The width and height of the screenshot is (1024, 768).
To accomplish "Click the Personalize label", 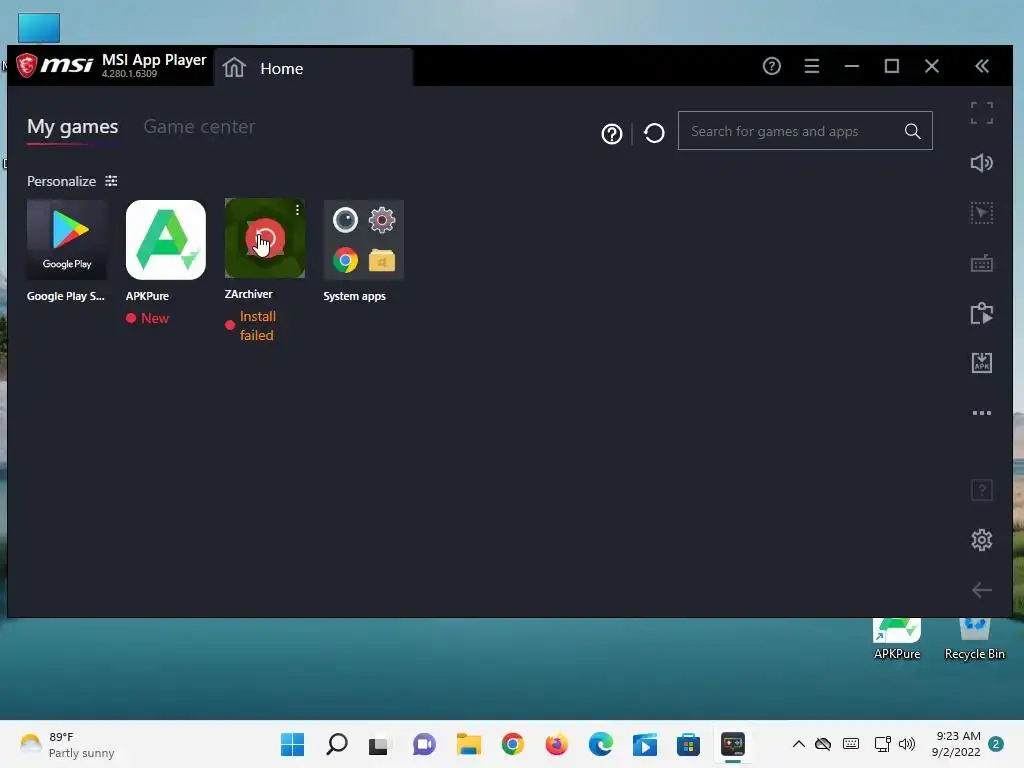I will tap(61, 181).
